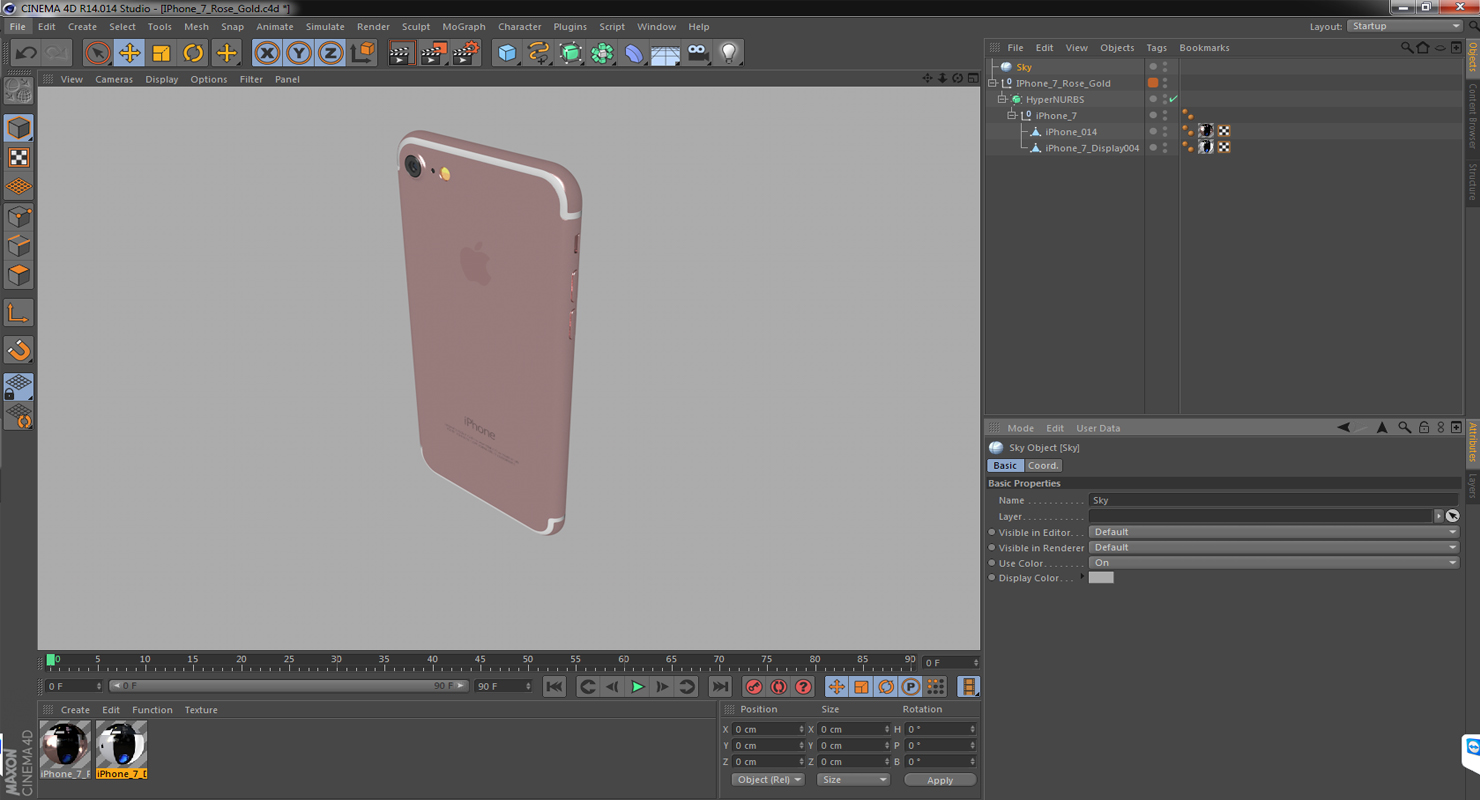Toggle coordinate system icon
This screenshot has height=800, width=1480.
click(363, 53)
